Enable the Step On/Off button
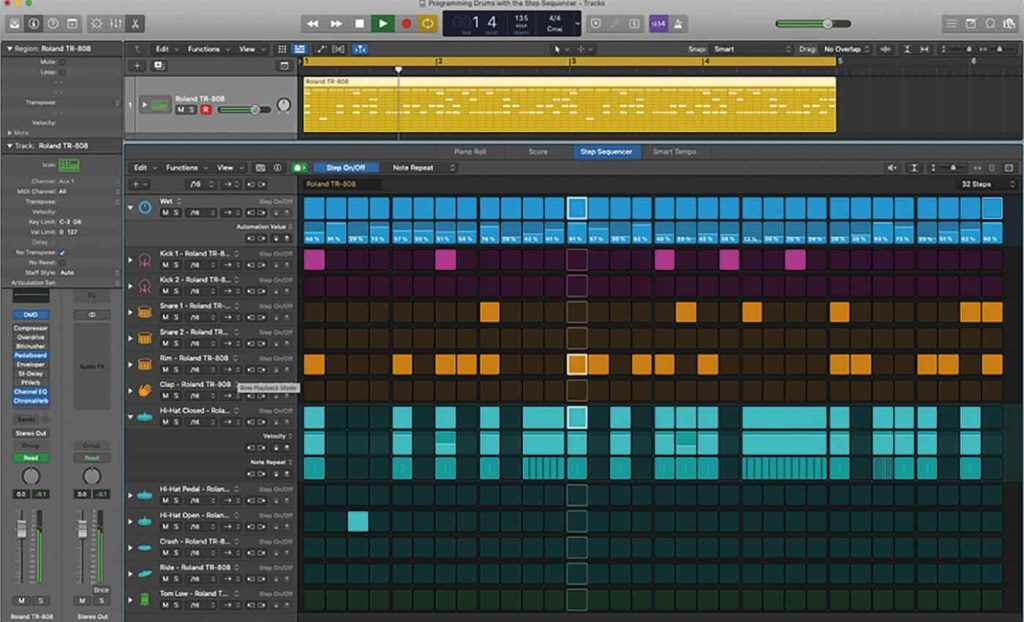1024x622 pixels. (x=345, y=167)
